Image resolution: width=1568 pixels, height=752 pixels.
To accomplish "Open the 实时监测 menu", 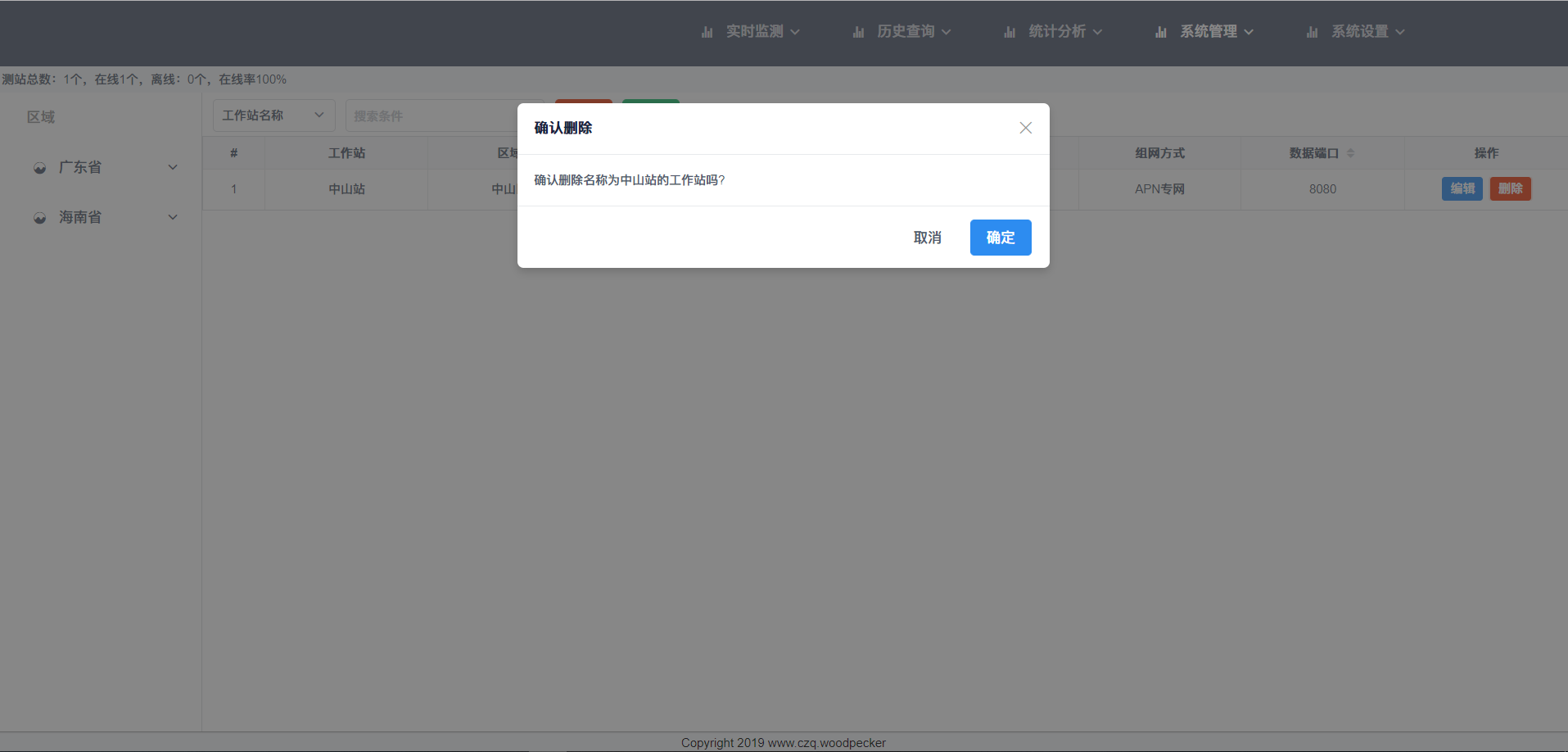I will pos(751,32).
